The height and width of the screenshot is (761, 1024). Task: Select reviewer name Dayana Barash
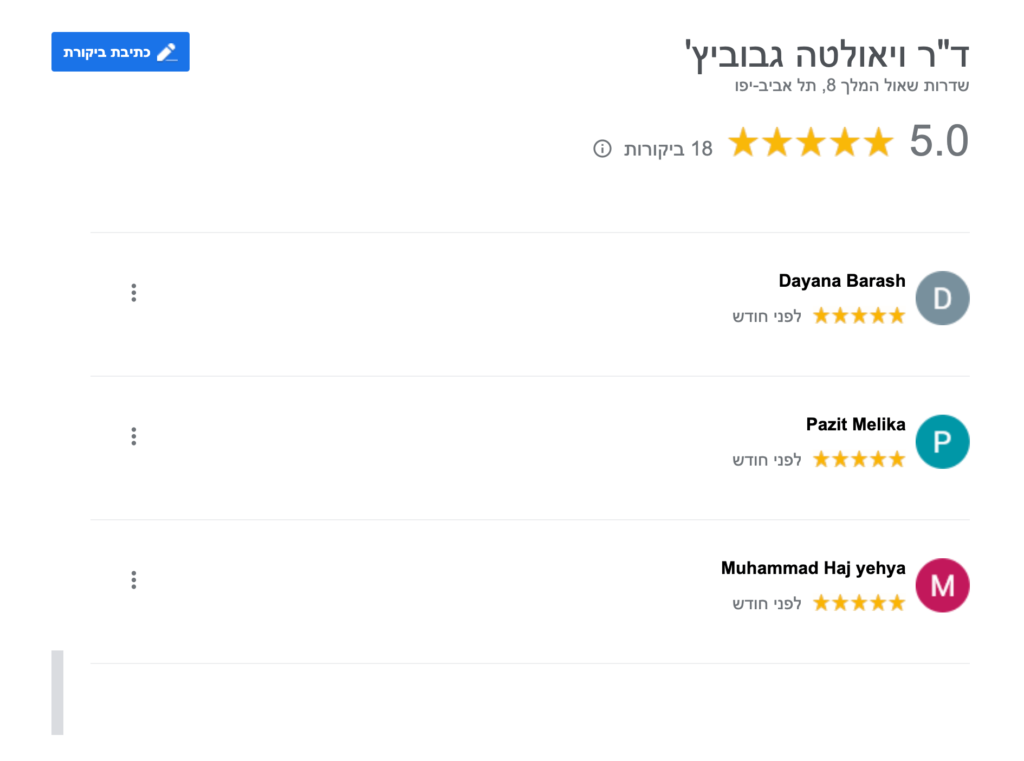click(842, 281)
